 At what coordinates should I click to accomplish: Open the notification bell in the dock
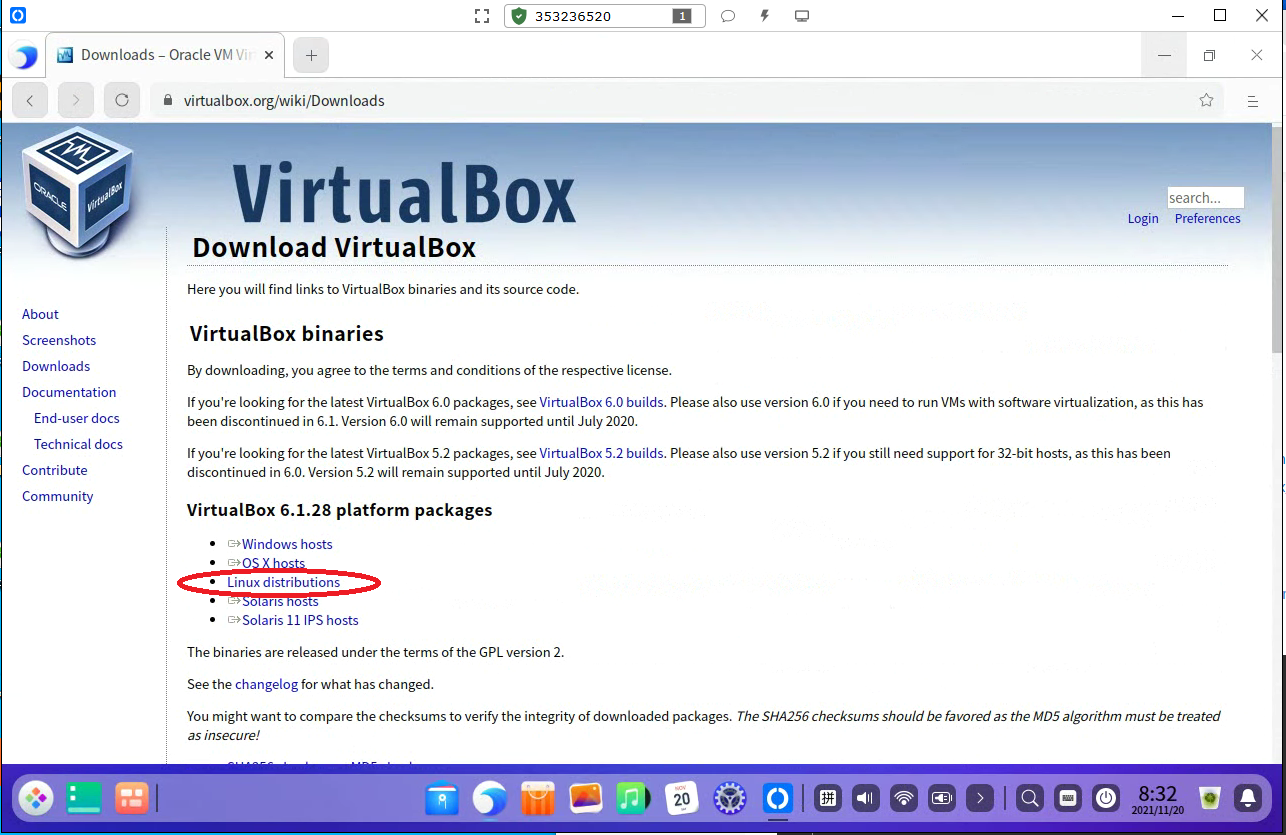coord(1248,798)
